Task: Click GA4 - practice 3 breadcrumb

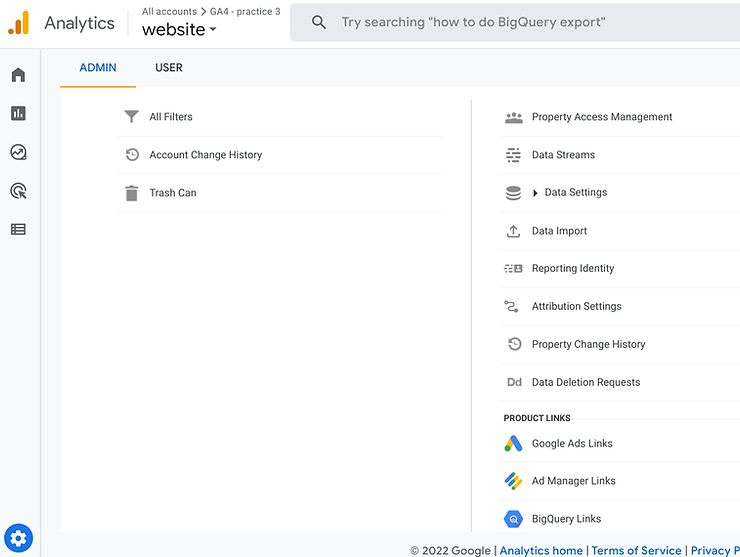Action: point(245,11)
